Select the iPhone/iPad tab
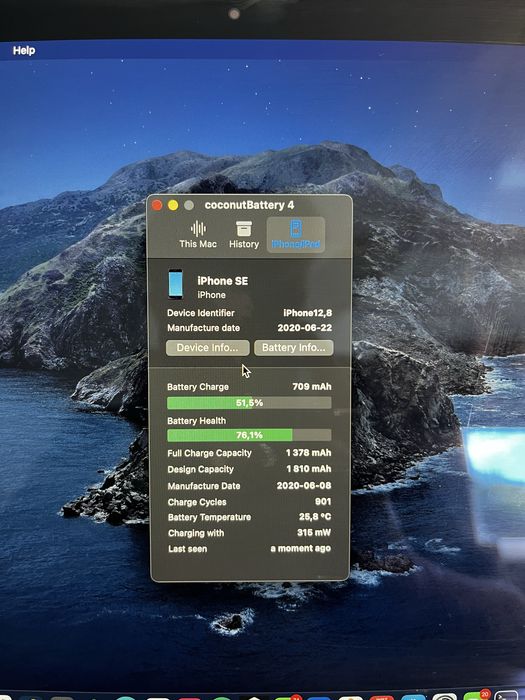Screen dimensions: 525x700 point(296,234)
